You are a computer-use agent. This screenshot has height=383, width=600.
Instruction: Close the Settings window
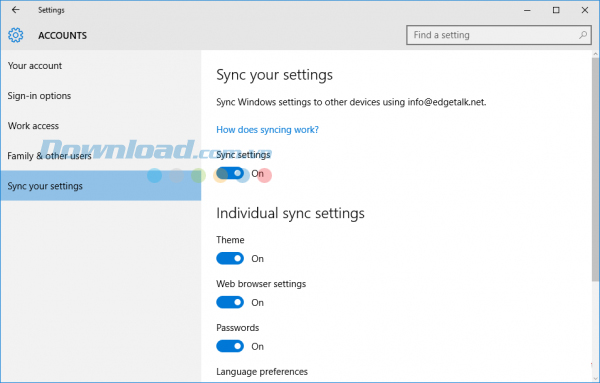(585, 10)
